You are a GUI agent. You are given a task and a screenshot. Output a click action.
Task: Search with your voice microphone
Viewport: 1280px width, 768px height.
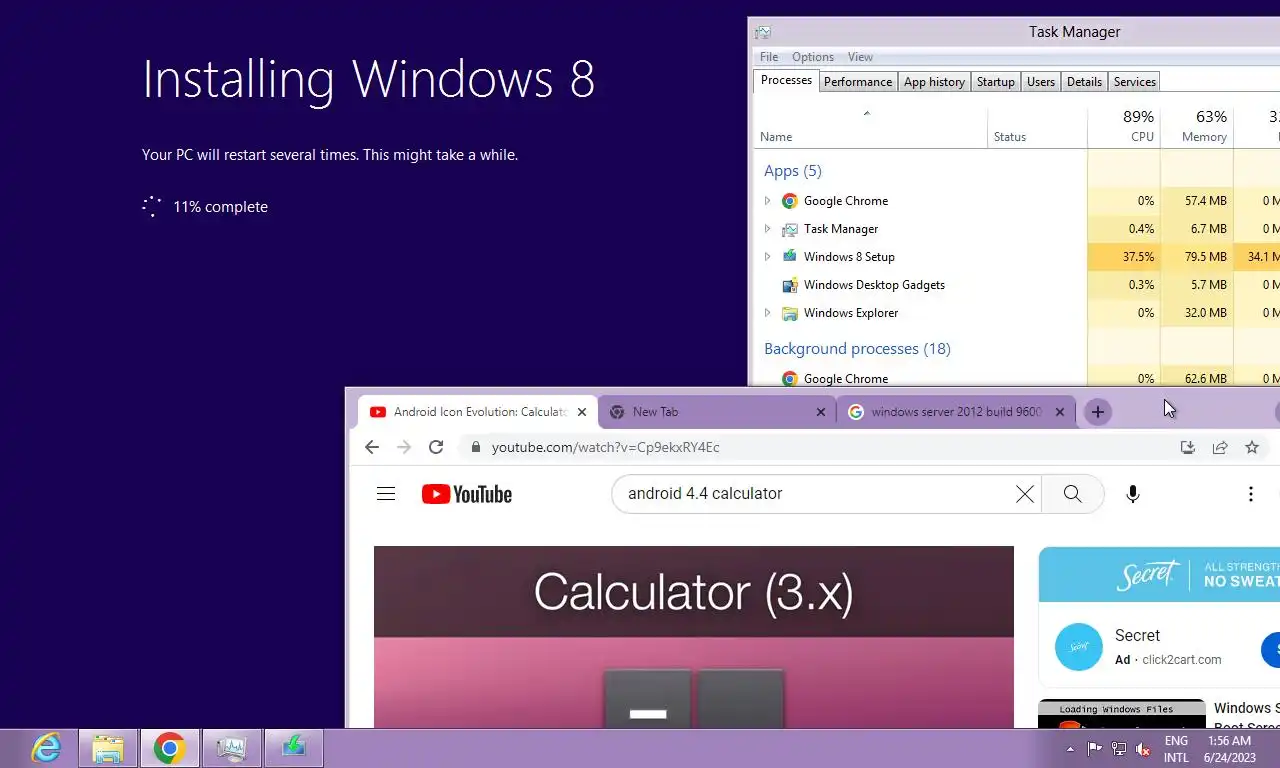1133,494
